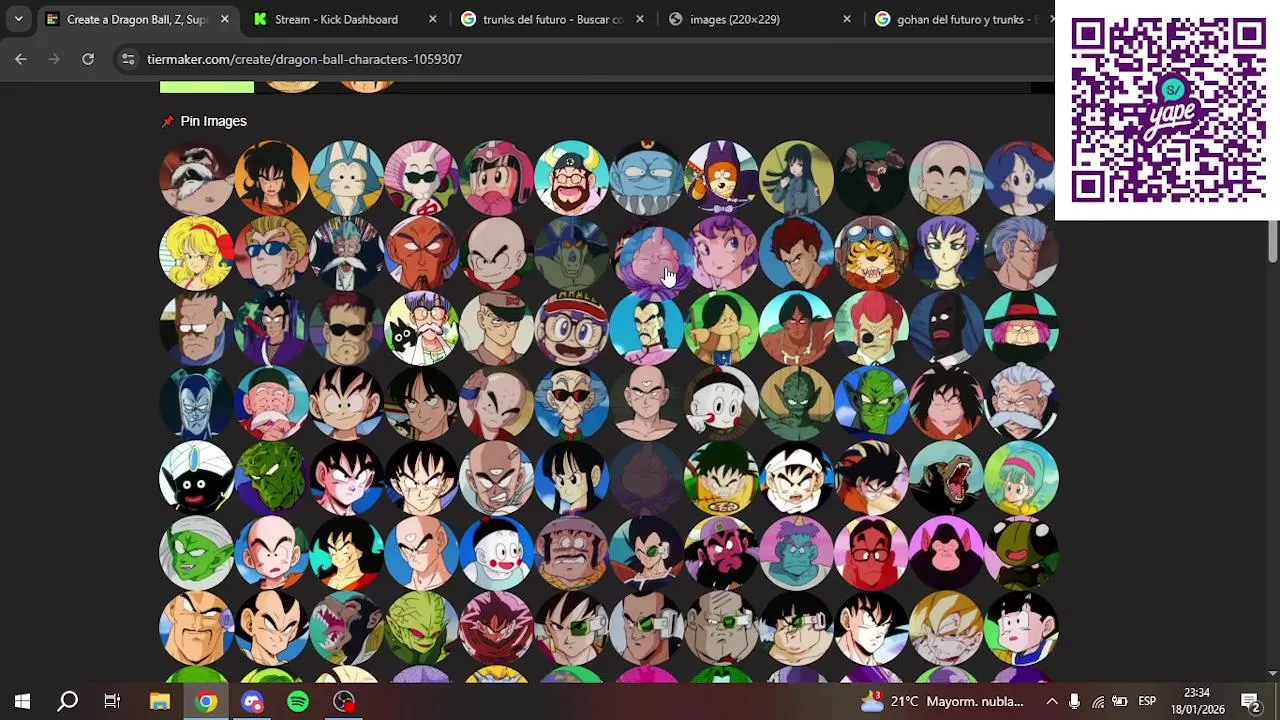Open Task View from the taskbar

point(112,701)
